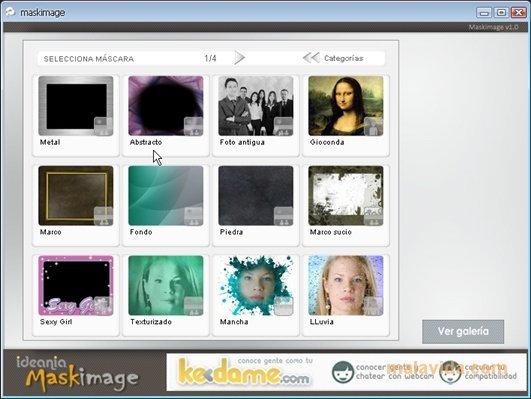Pick the Mancha splatter mask
This screenshot has height=399, width=531.
coord(256,286)
